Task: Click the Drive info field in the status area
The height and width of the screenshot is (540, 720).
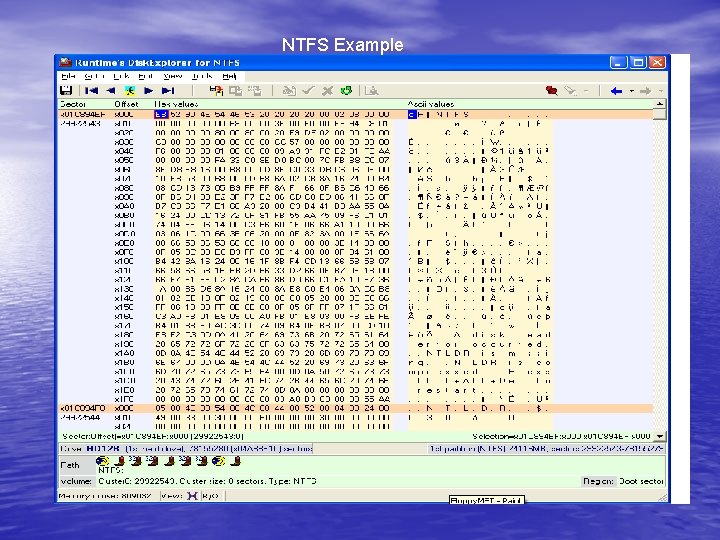Action: pos(186,449)
